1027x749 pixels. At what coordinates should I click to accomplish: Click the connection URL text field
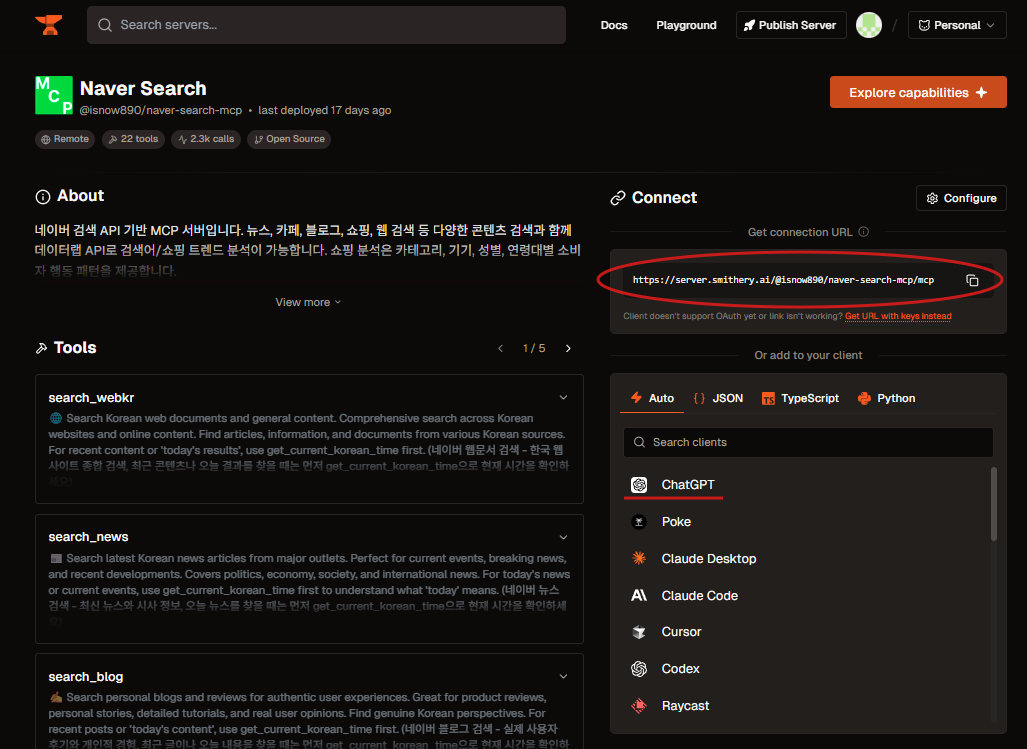click(783, 280)
